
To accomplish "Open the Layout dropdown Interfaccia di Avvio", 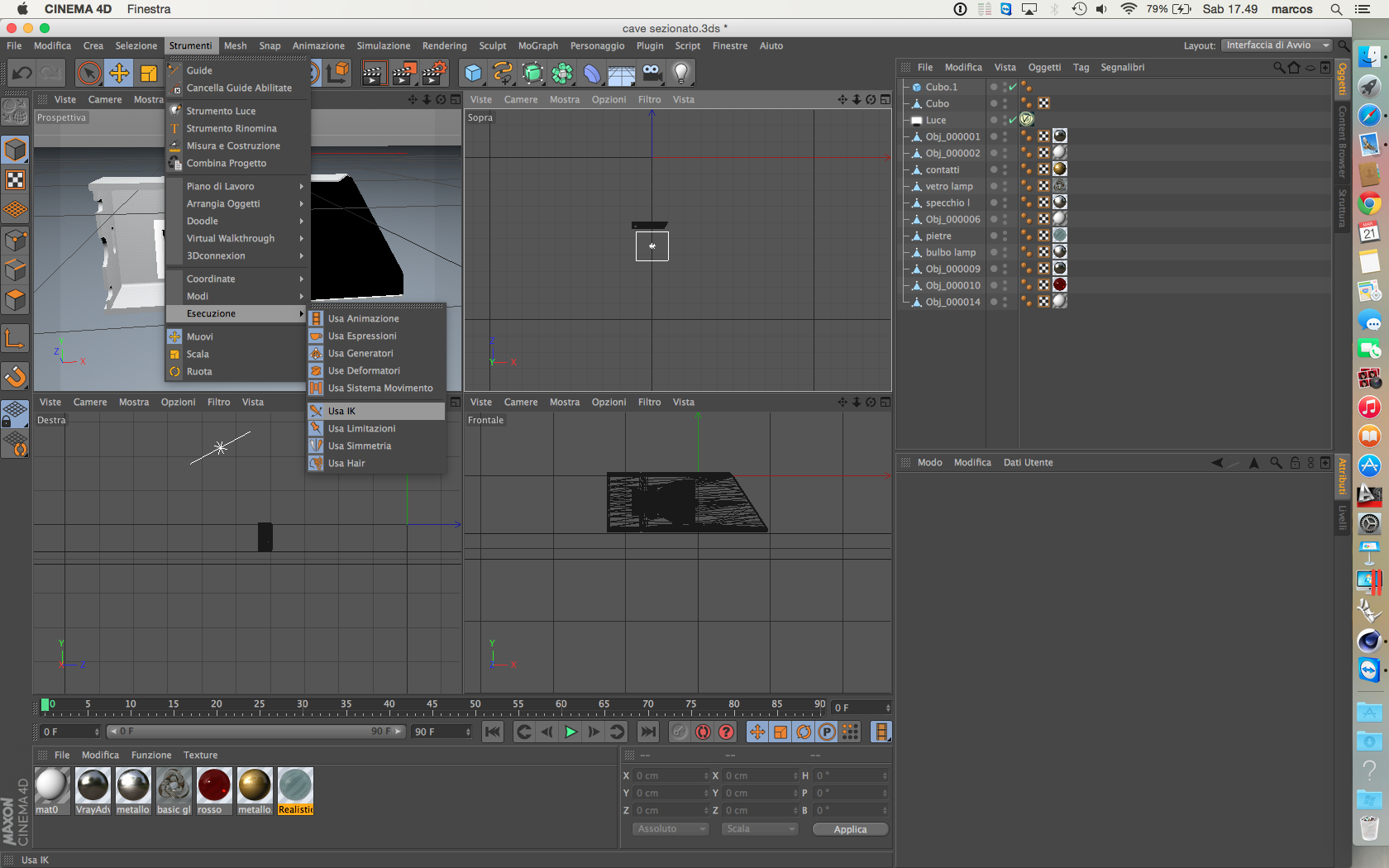I will 1277,45.
